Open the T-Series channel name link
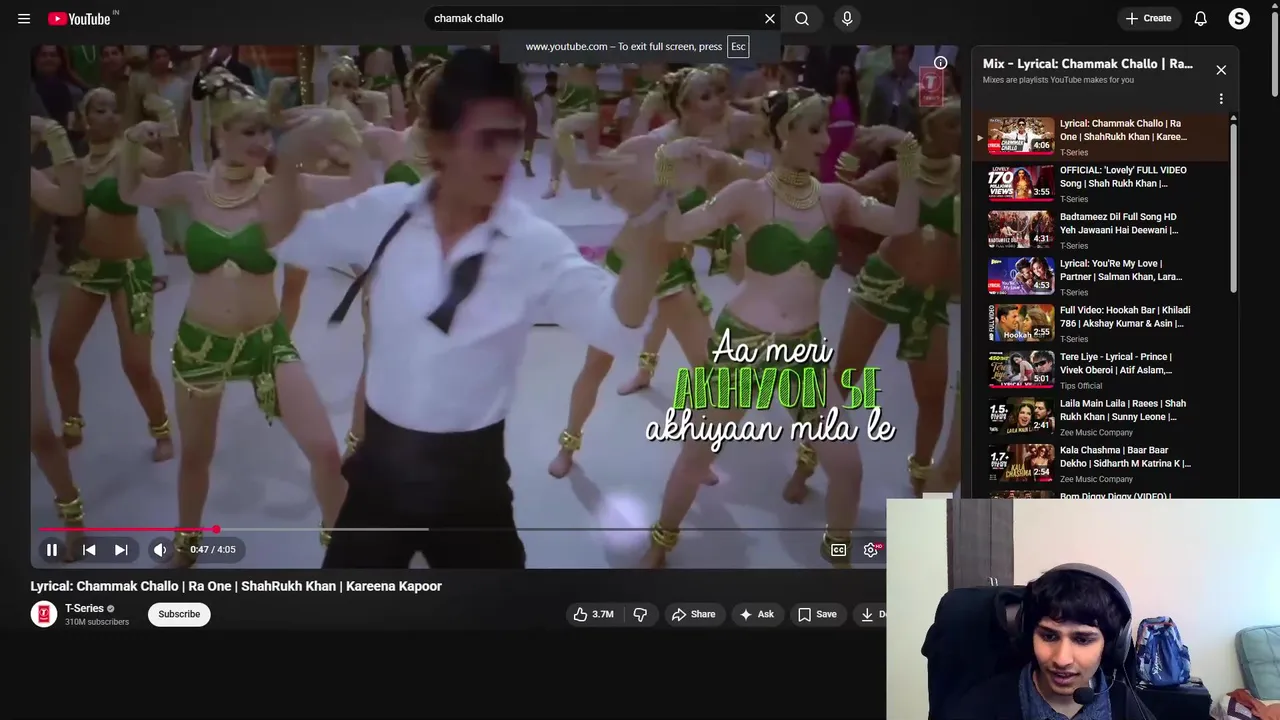 84,608
